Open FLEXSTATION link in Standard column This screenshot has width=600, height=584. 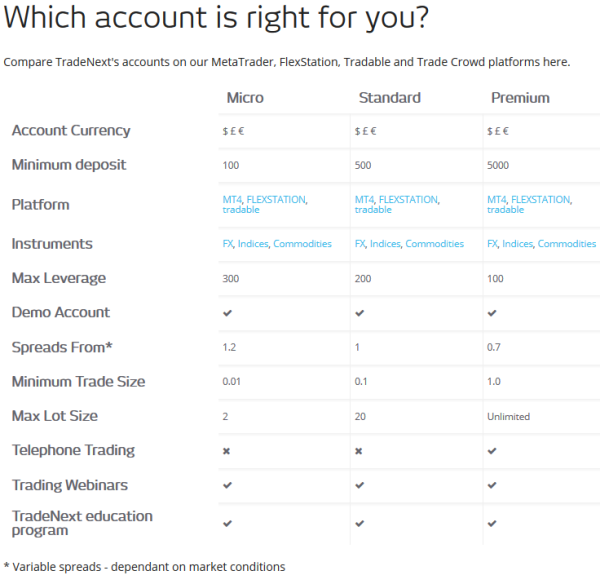pos(408,200)
